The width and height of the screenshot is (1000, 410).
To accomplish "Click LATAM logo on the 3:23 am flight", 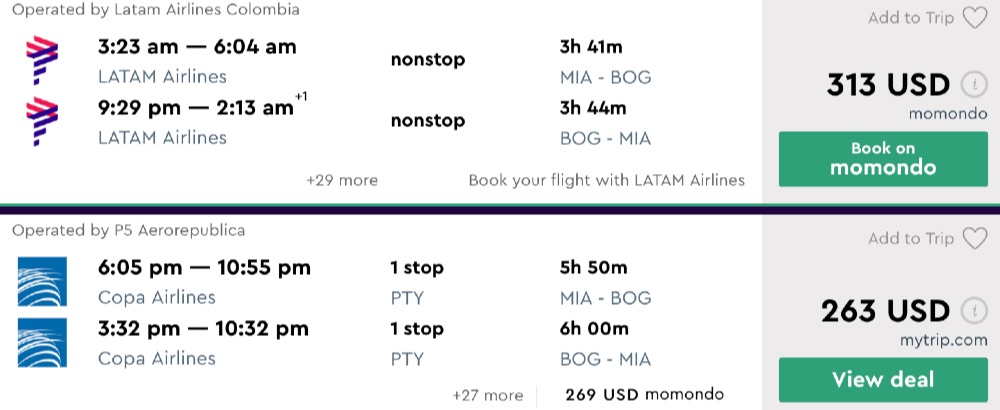I will pos(42,60).
